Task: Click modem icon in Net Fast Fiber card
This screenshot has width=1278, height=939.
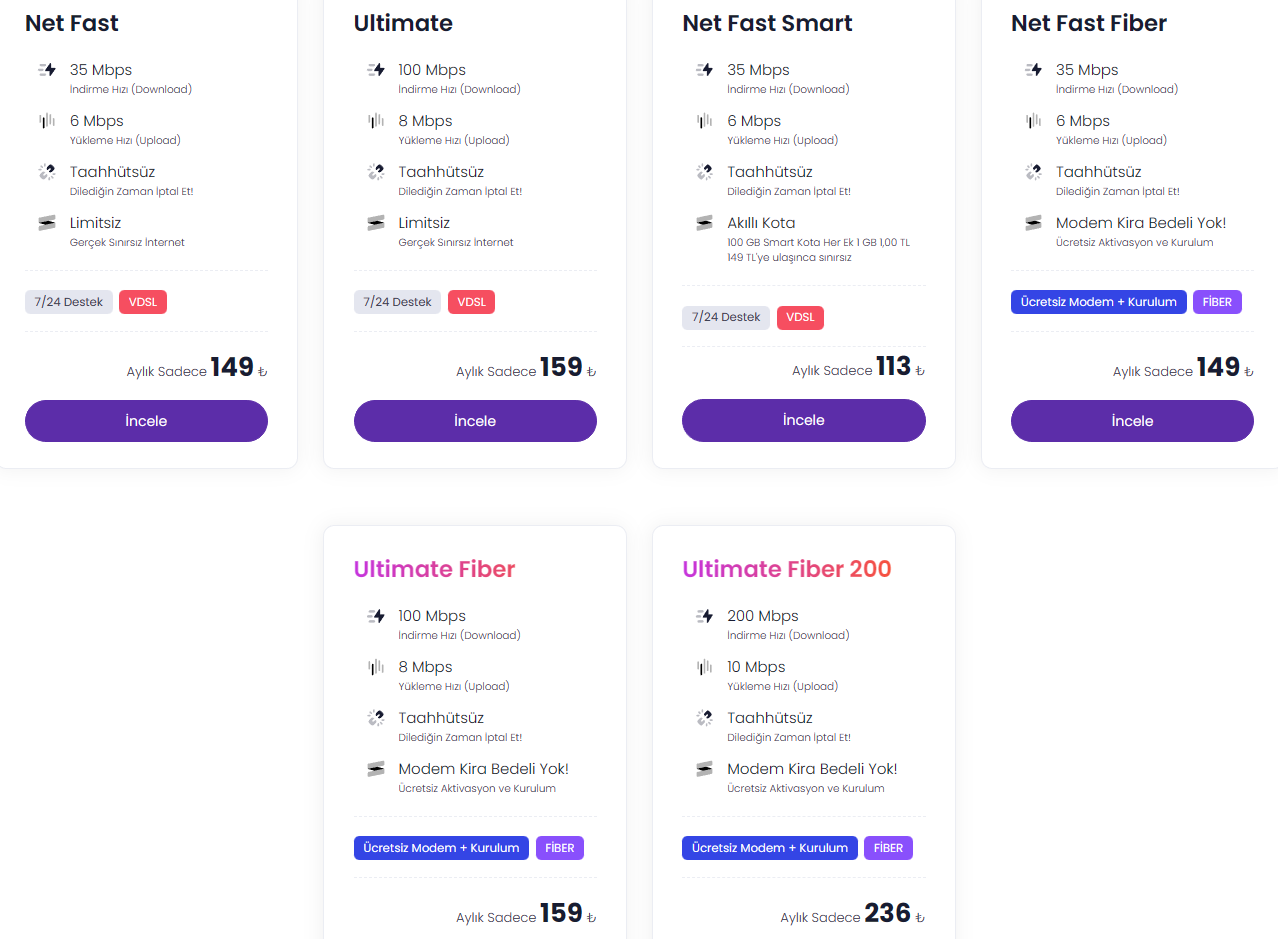Action: pos(1033,223)
